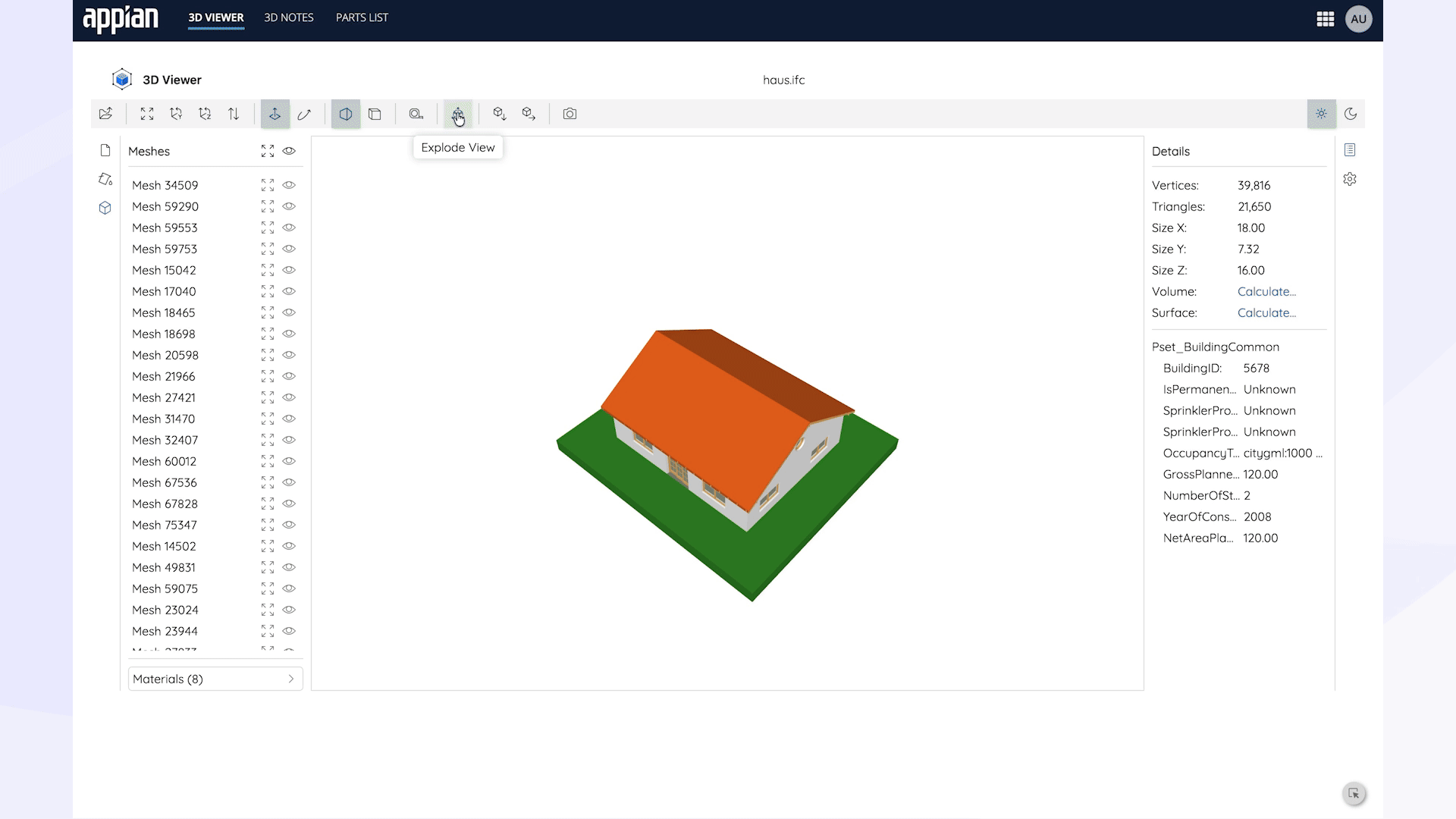The width and height of the screenshot is (1456, 819).
Task: Fit all meshes to window in Meshes header
Action: 268,151
